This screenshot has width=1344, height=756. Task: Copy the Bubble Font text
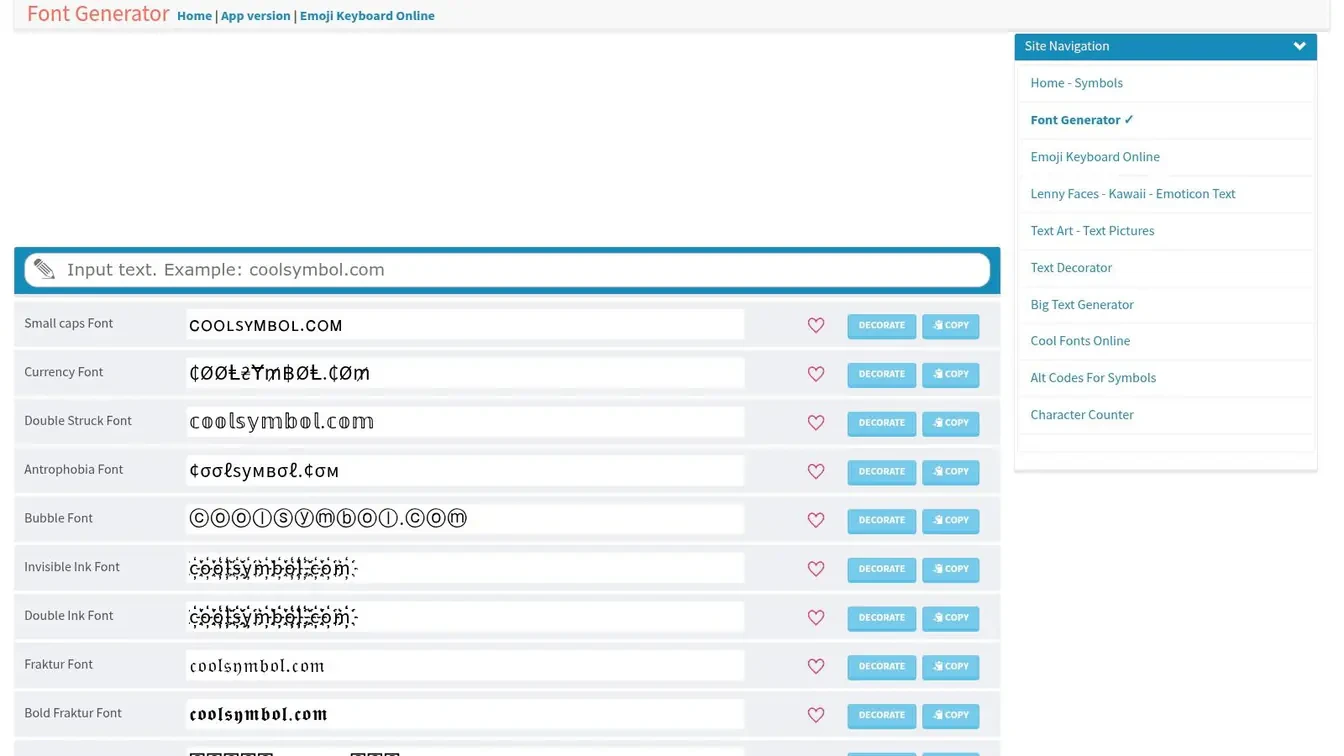click(x=950, y=520)
